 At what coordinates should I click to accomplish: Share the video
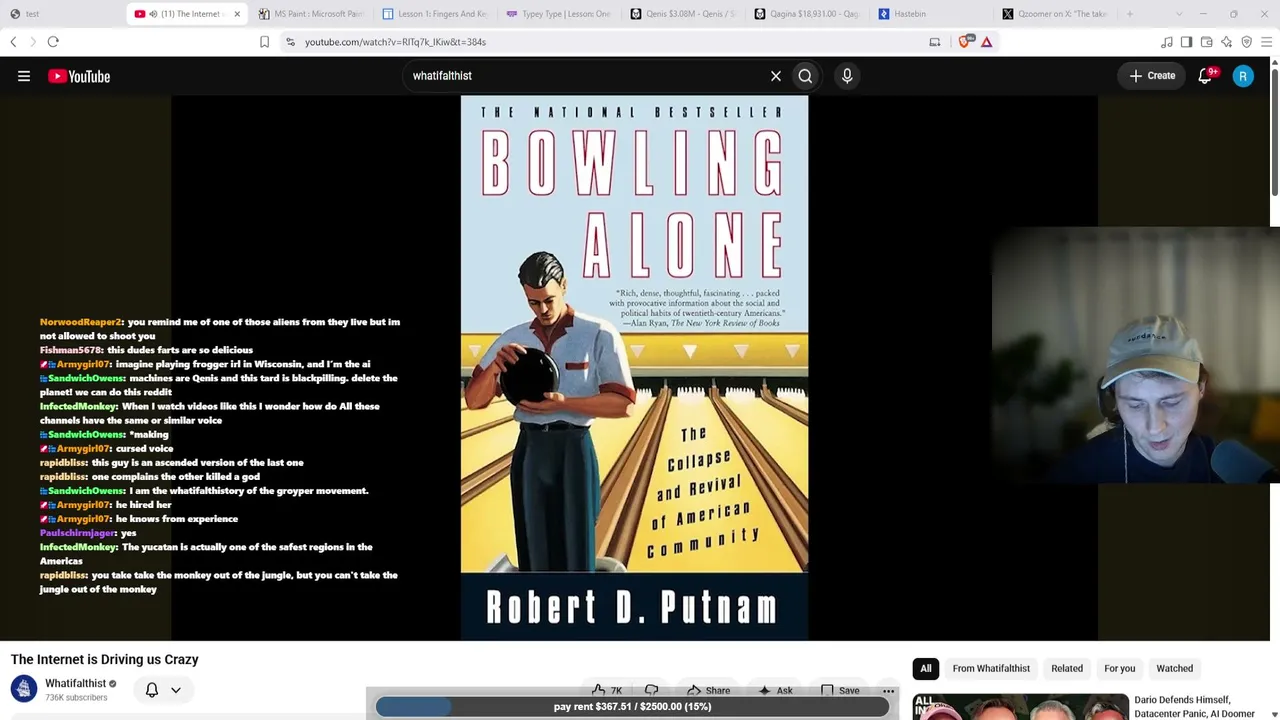[708, 690]
